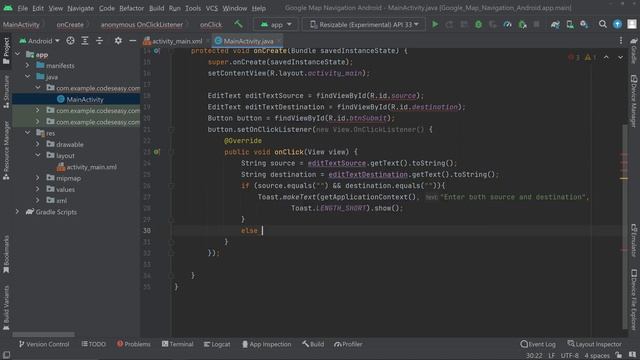
Task: Open the Event Log
Action: coord(538,344)
